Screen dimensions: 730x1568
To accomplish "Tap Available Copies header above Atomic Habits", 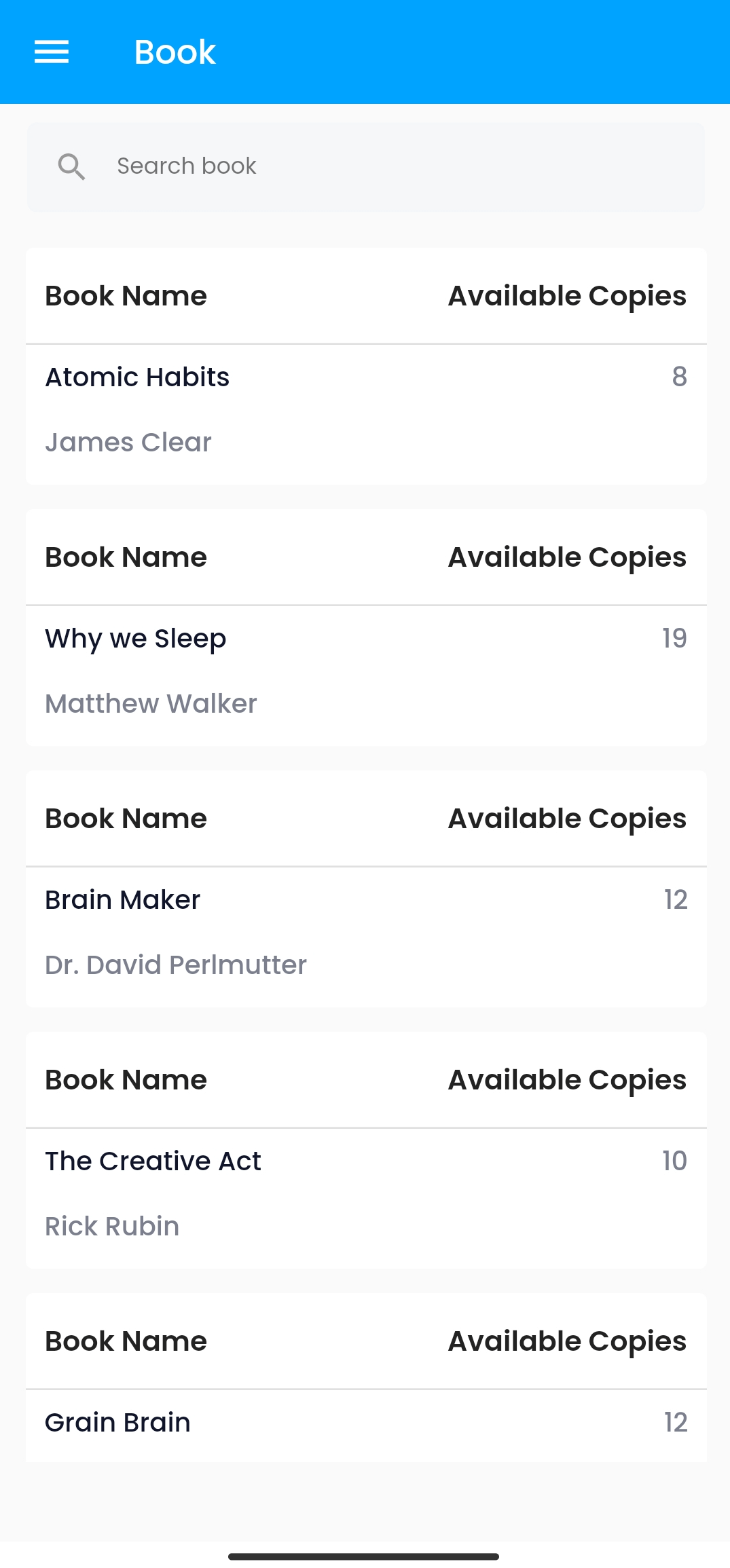I will coord(567,296).
